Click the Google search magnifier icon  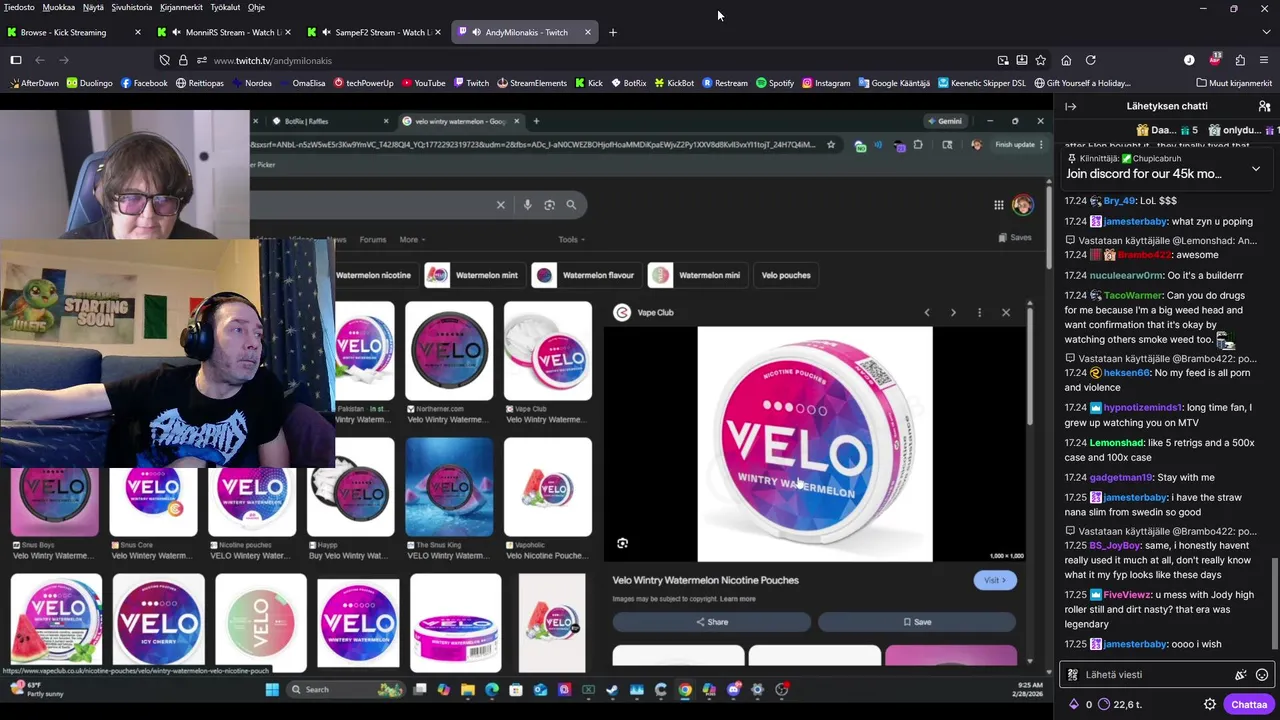point(571,205)
